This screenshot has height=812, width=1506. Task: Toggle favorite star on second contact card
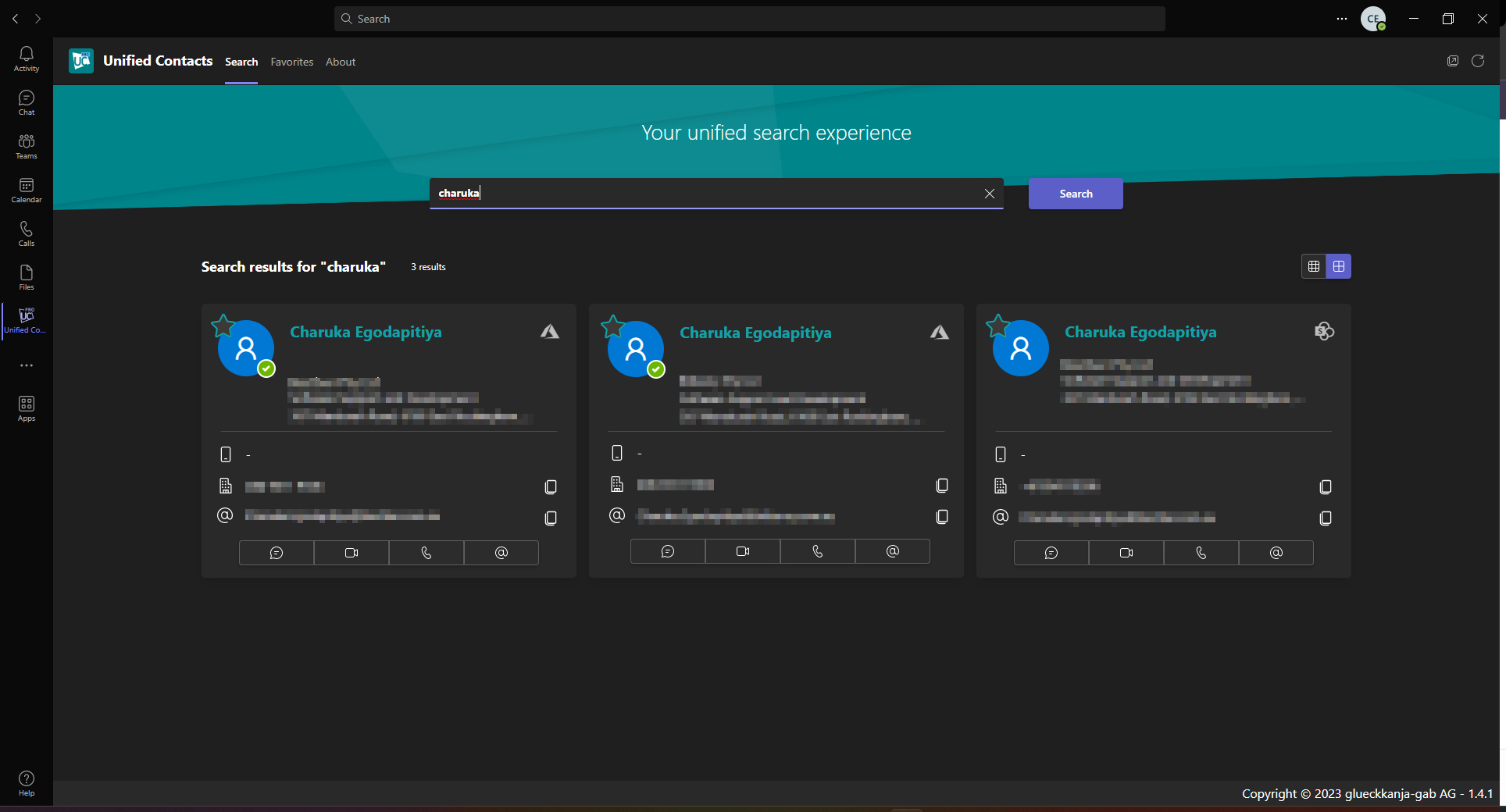click(613, 326)
